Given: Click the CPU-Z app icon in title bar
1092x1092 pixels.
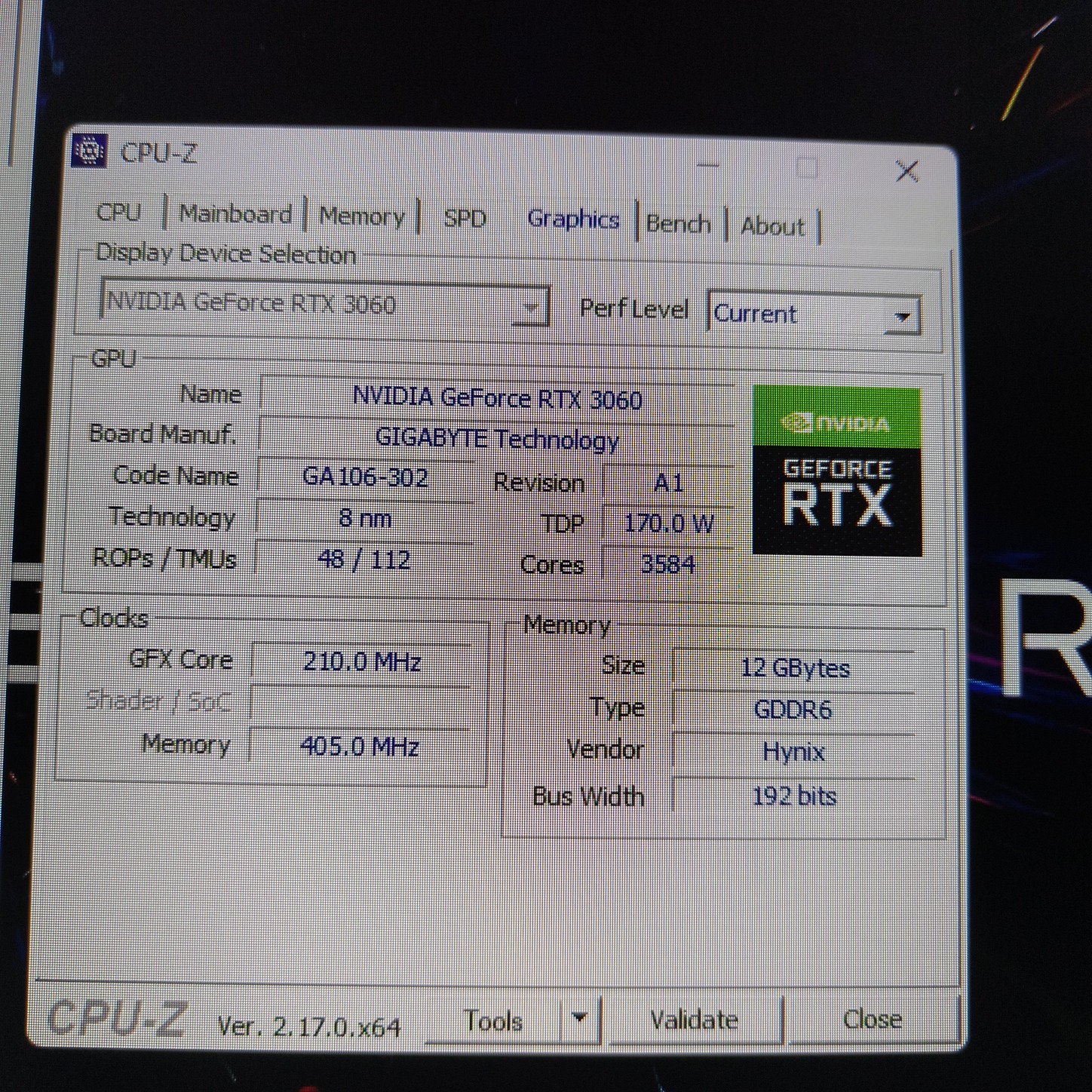Looking at the screenshot, I should (89, 151).
